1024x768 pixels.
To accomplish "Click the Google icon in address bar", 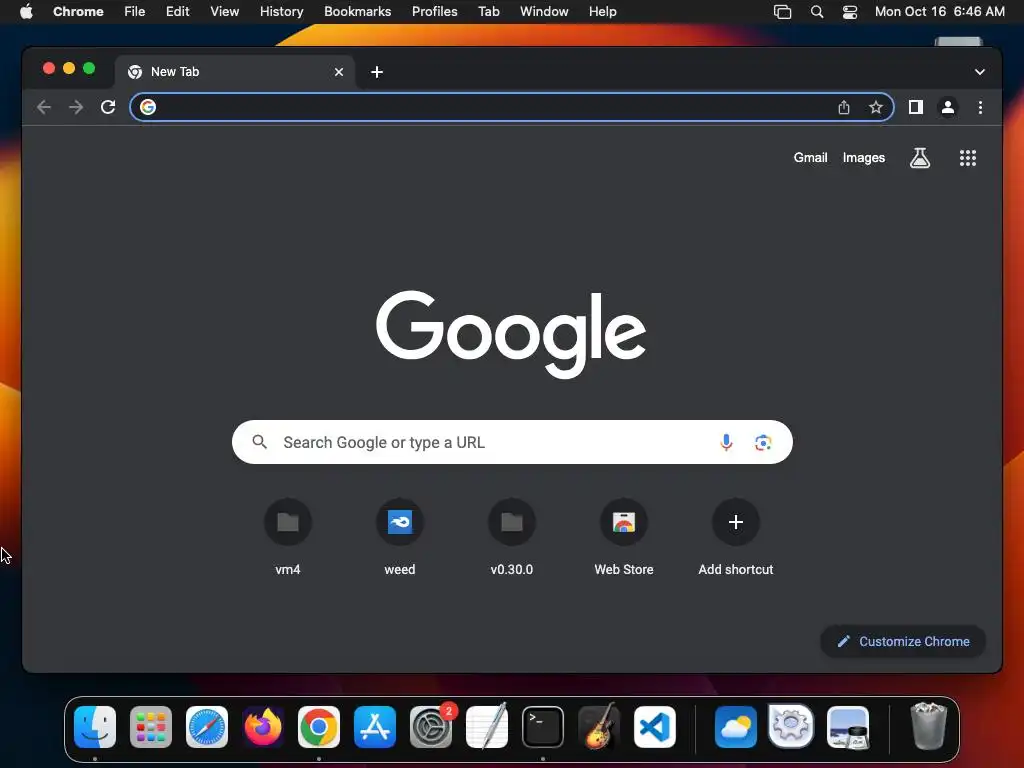I will (148, 107).
